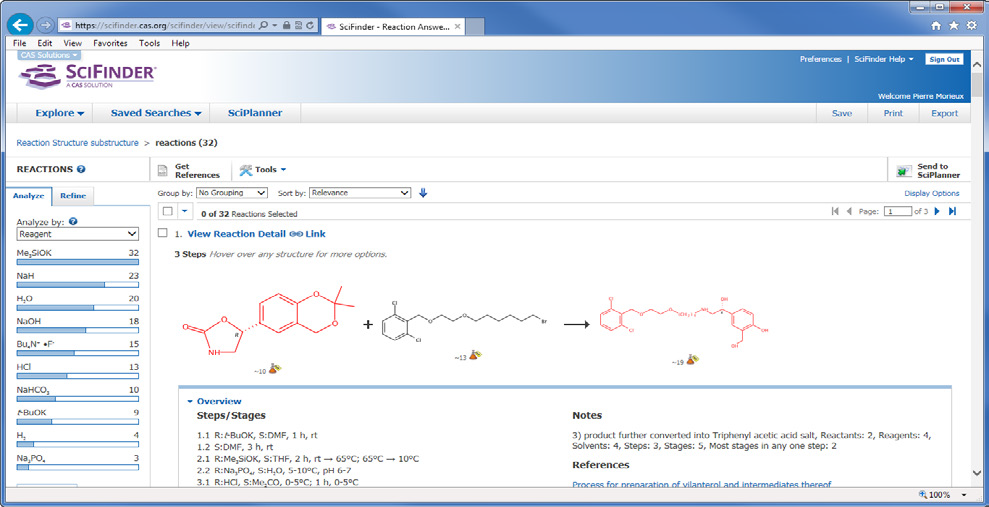
Task: Open the Favorites menu
Action: click(x=110, y=44)
